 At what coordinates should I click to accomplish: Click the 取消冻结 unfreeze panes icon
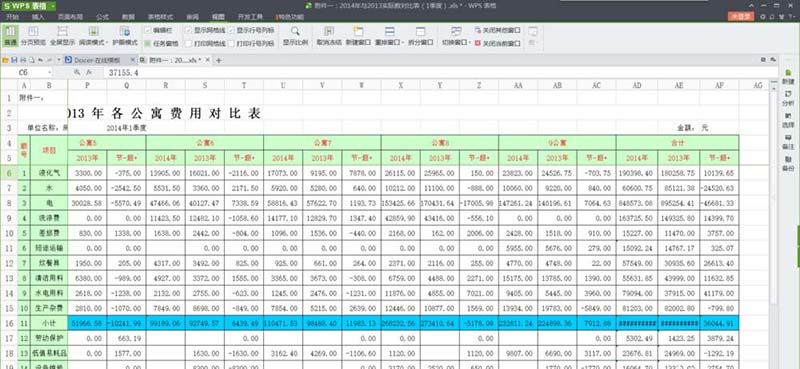click(329, 36)
